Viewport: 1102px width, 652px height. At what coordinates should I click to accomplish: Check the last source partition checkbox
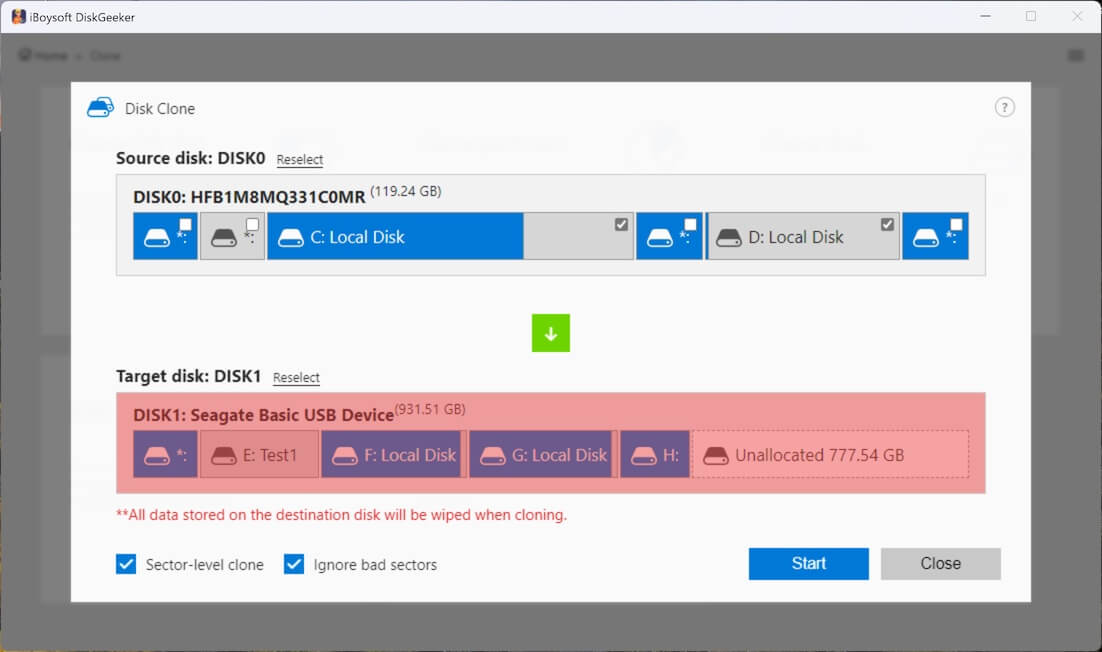pos(956,224)
